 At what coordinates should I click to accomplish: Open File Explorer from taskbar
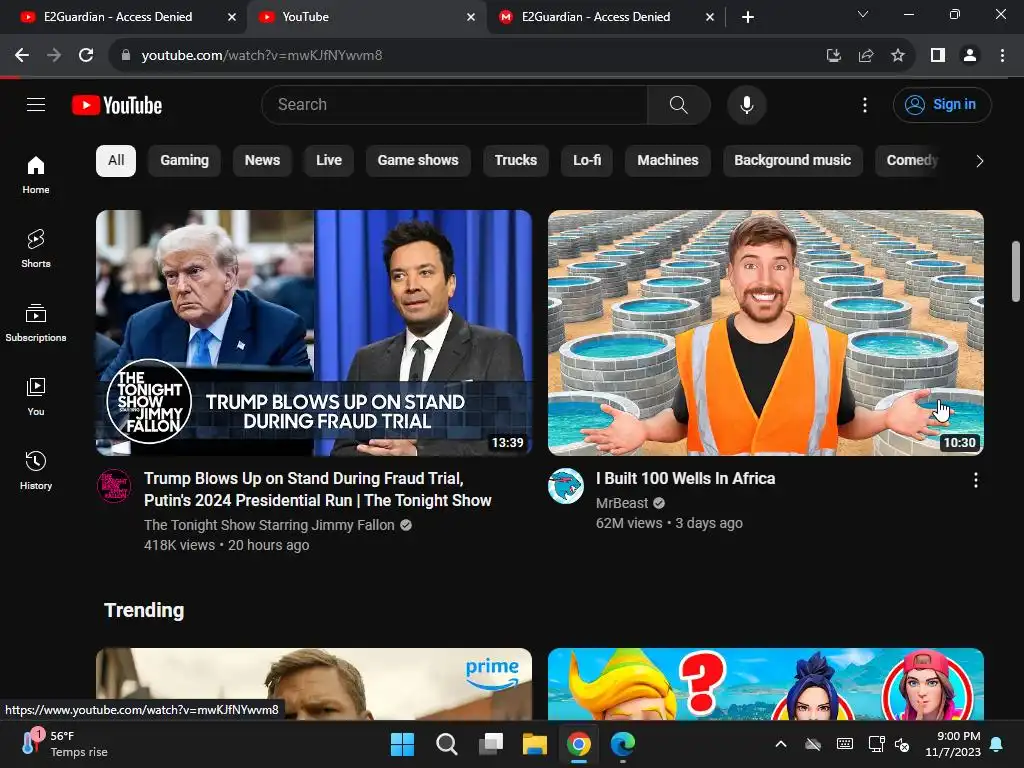coord(535,744)
